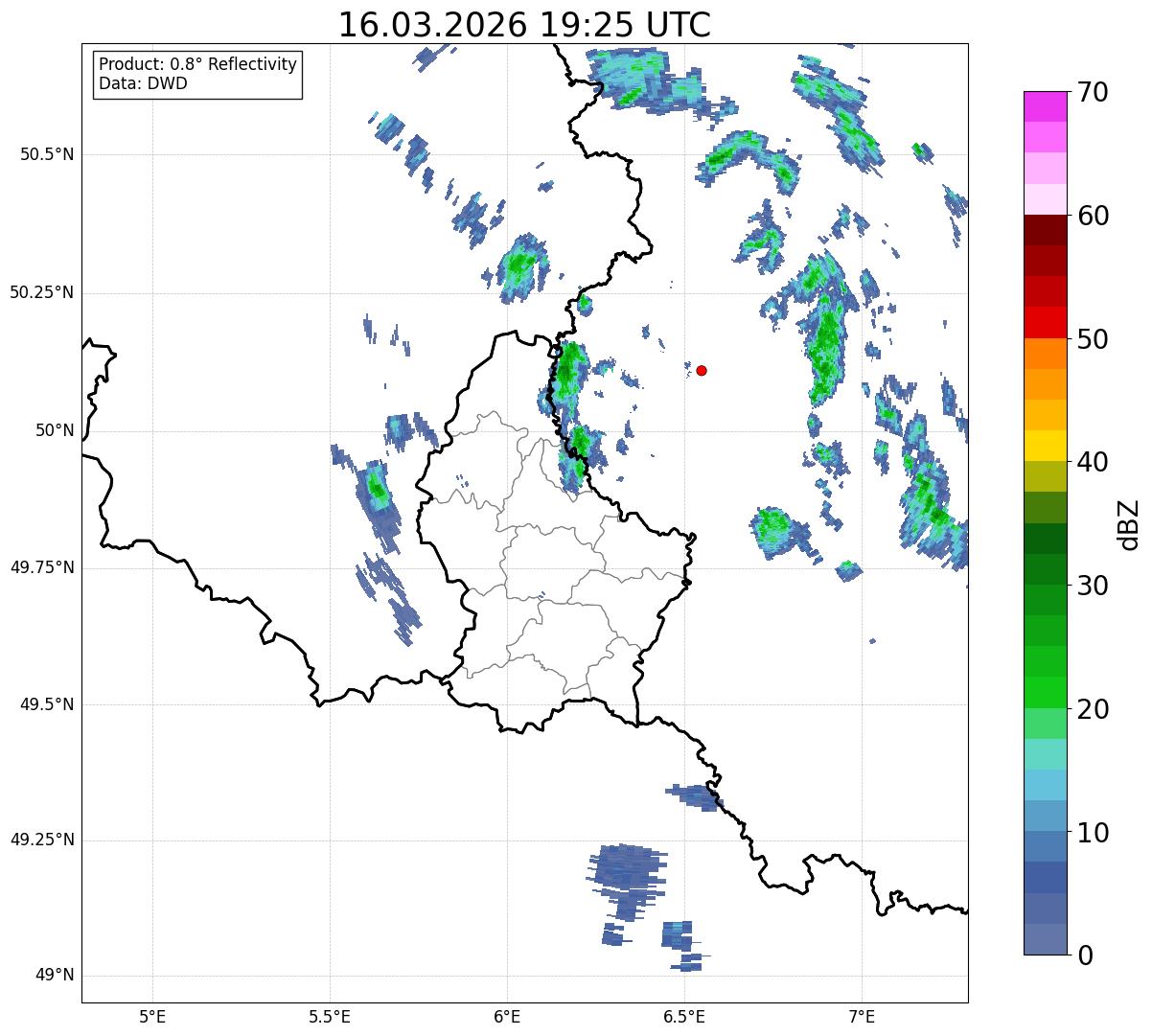Click the dBZ colorbar axis label
The width and height of the screenshot is (1152, 1036).
coord(1129,523)
